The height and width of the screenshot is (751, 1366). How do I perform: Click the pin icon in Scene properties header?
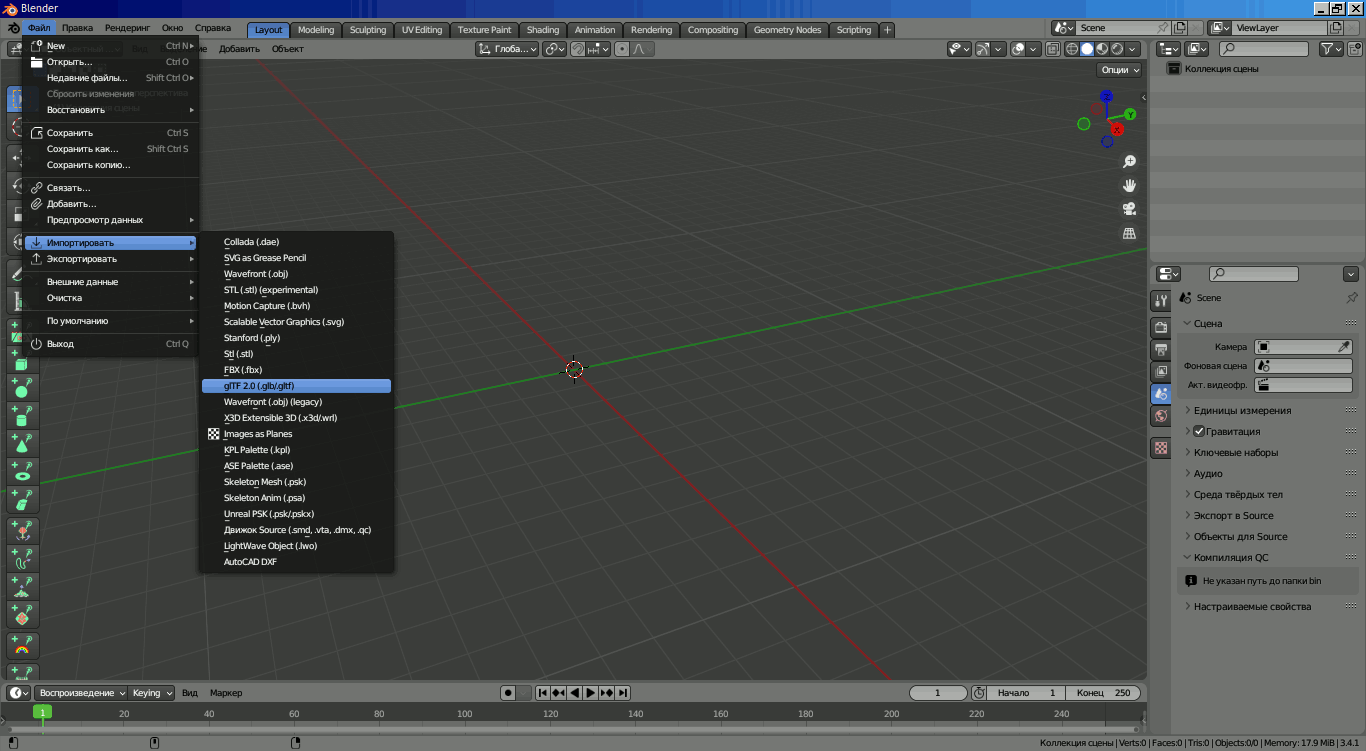coord(1352,298)
